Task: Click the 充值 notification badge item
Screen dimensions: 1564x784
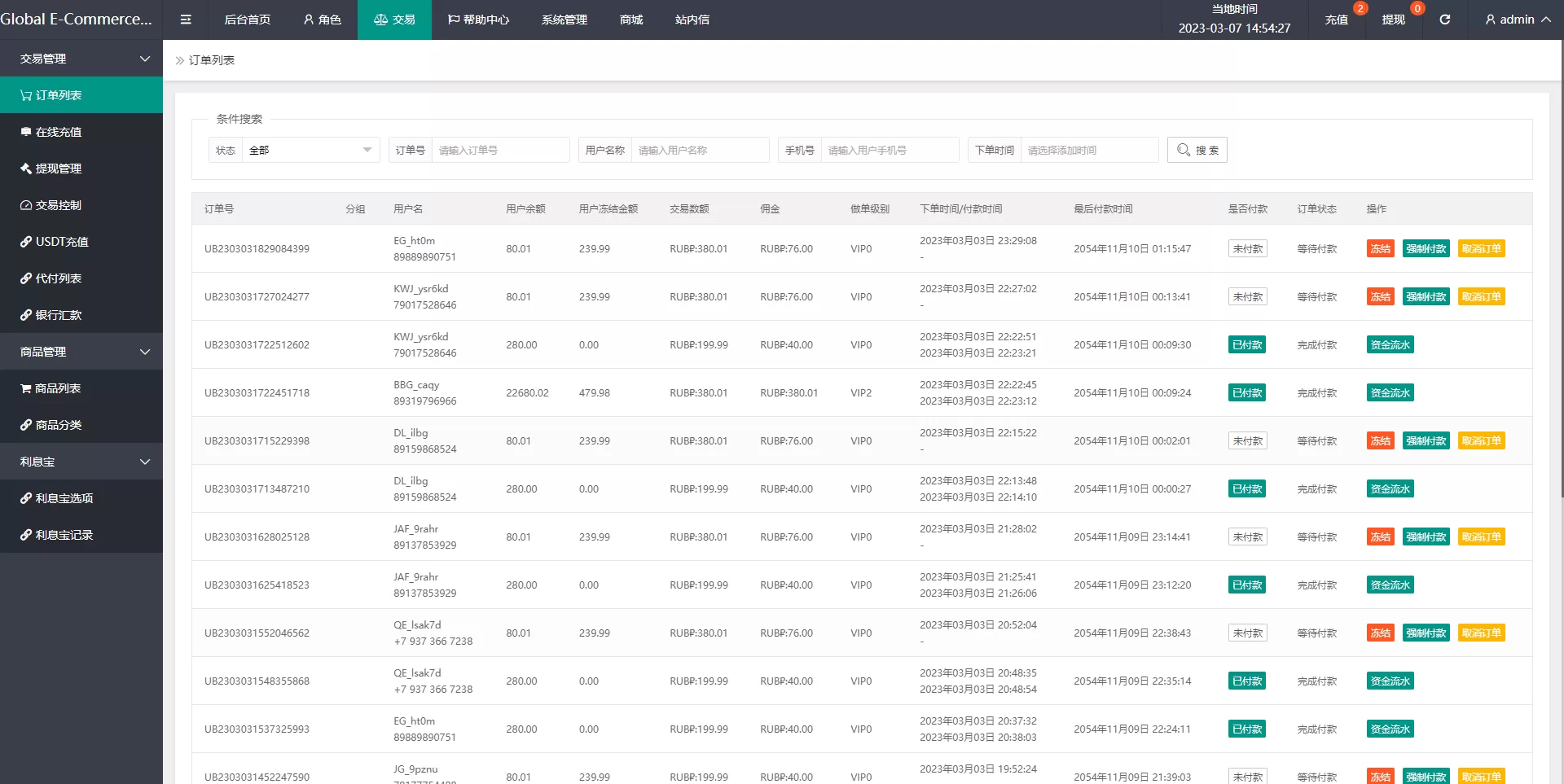Action: coord(1337,20)
